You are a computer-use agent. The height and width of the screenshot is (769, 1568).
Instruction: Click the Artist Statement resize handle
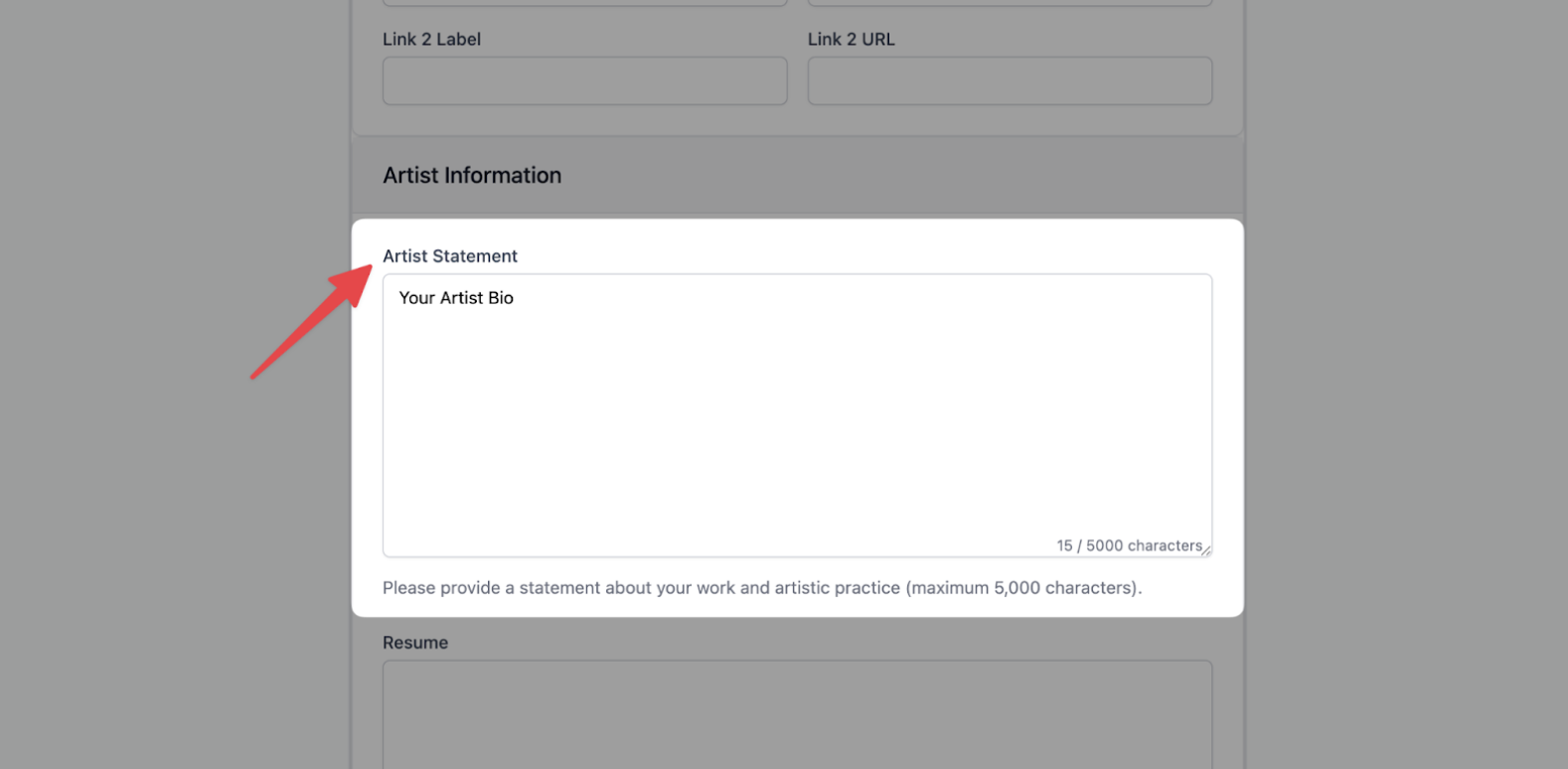coord(1205,550)
